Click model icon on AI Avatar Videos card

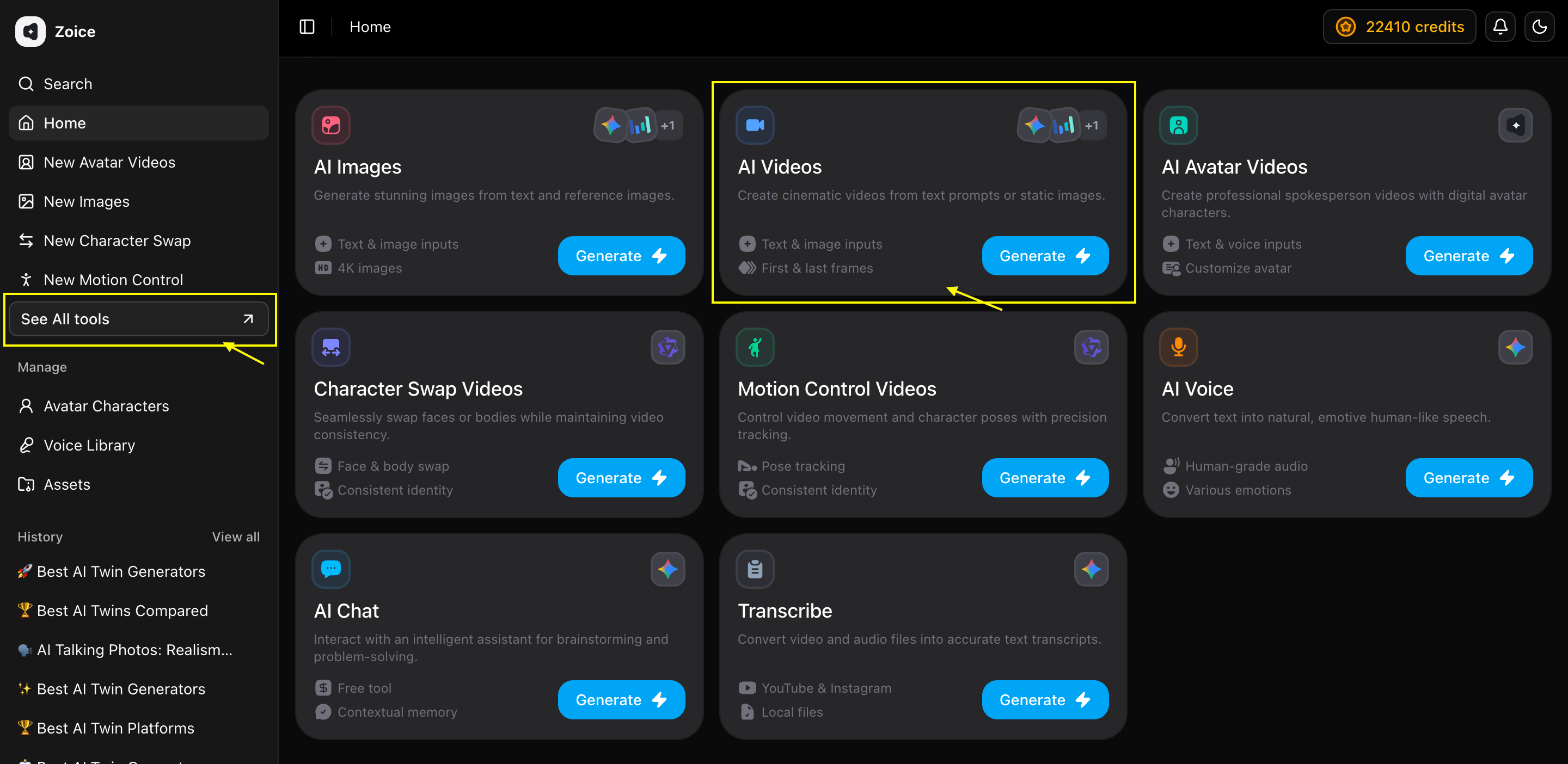pyautogui.click(x=1516, y=125)
